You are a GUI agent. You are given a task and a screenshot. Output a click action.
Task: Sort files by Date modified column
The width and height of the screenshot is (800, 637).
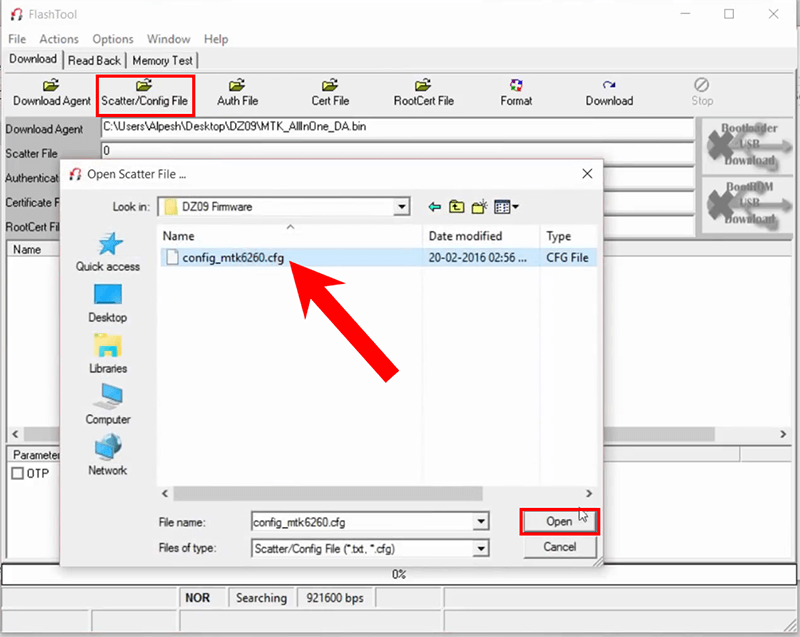(481, 236)
